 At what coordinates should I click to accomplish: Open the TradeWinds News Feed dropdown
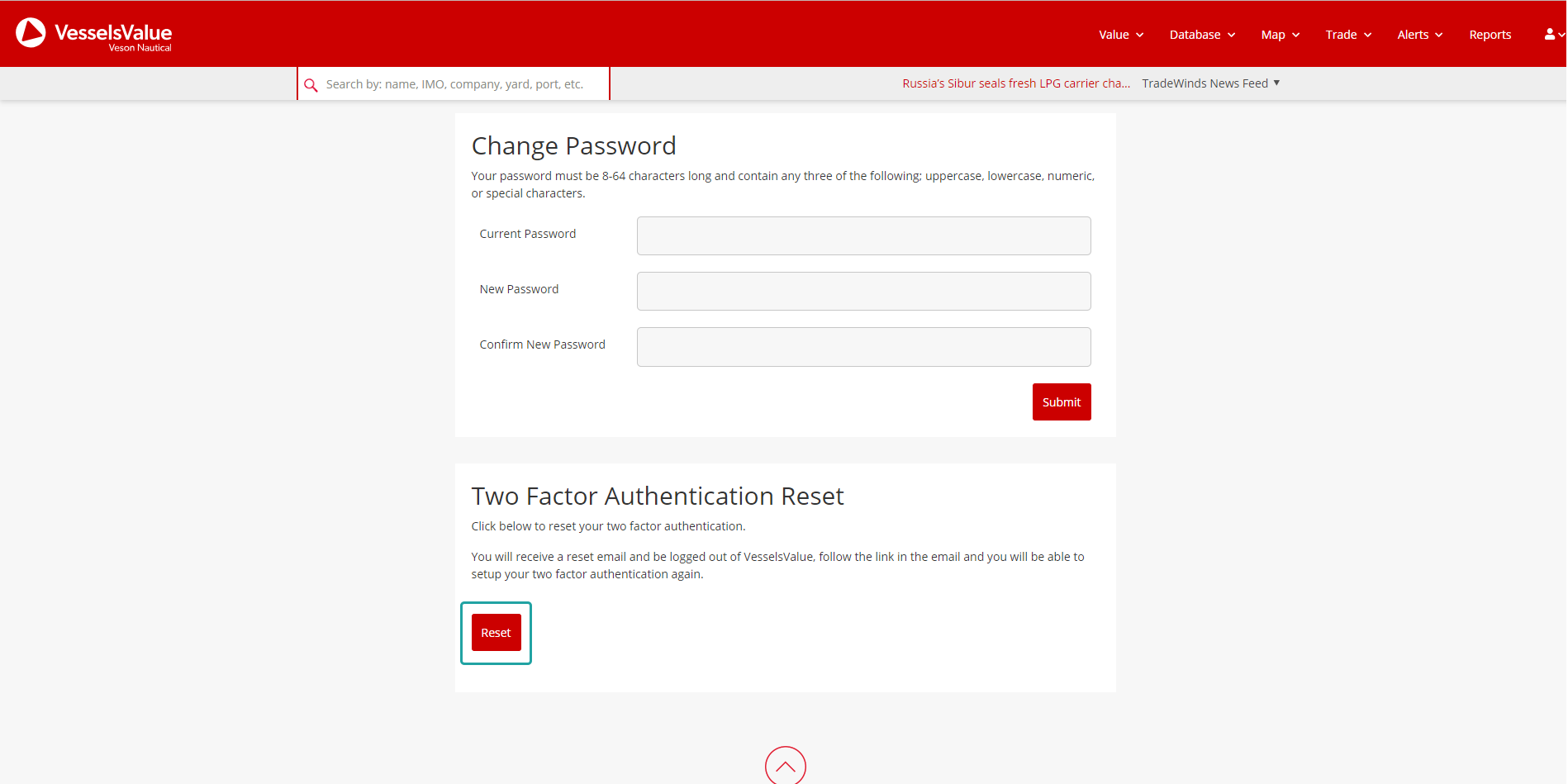point(1209,83)
